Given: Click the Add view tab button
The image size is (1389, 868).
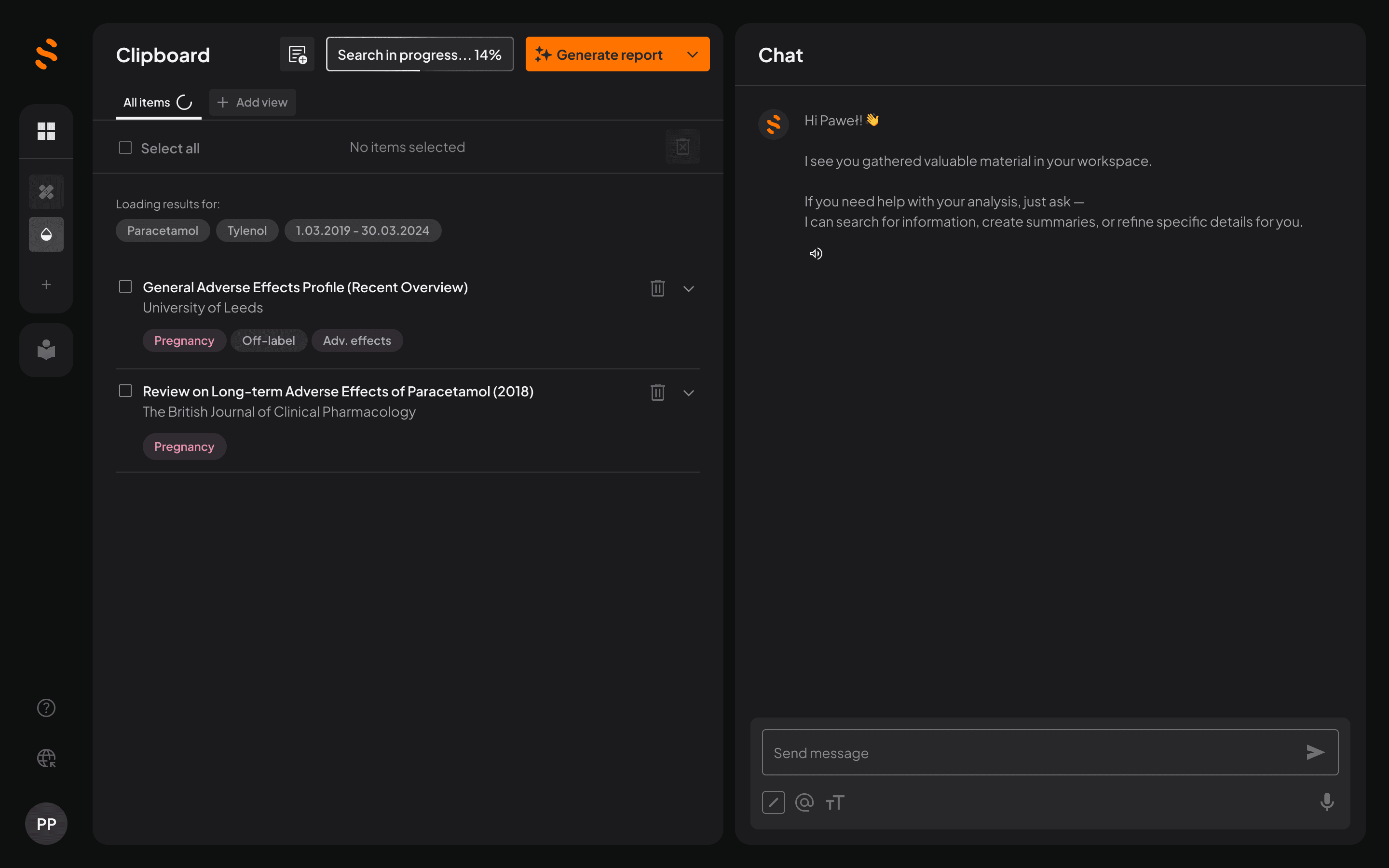Looking at the screenshot, I should [x=253, y=102].
